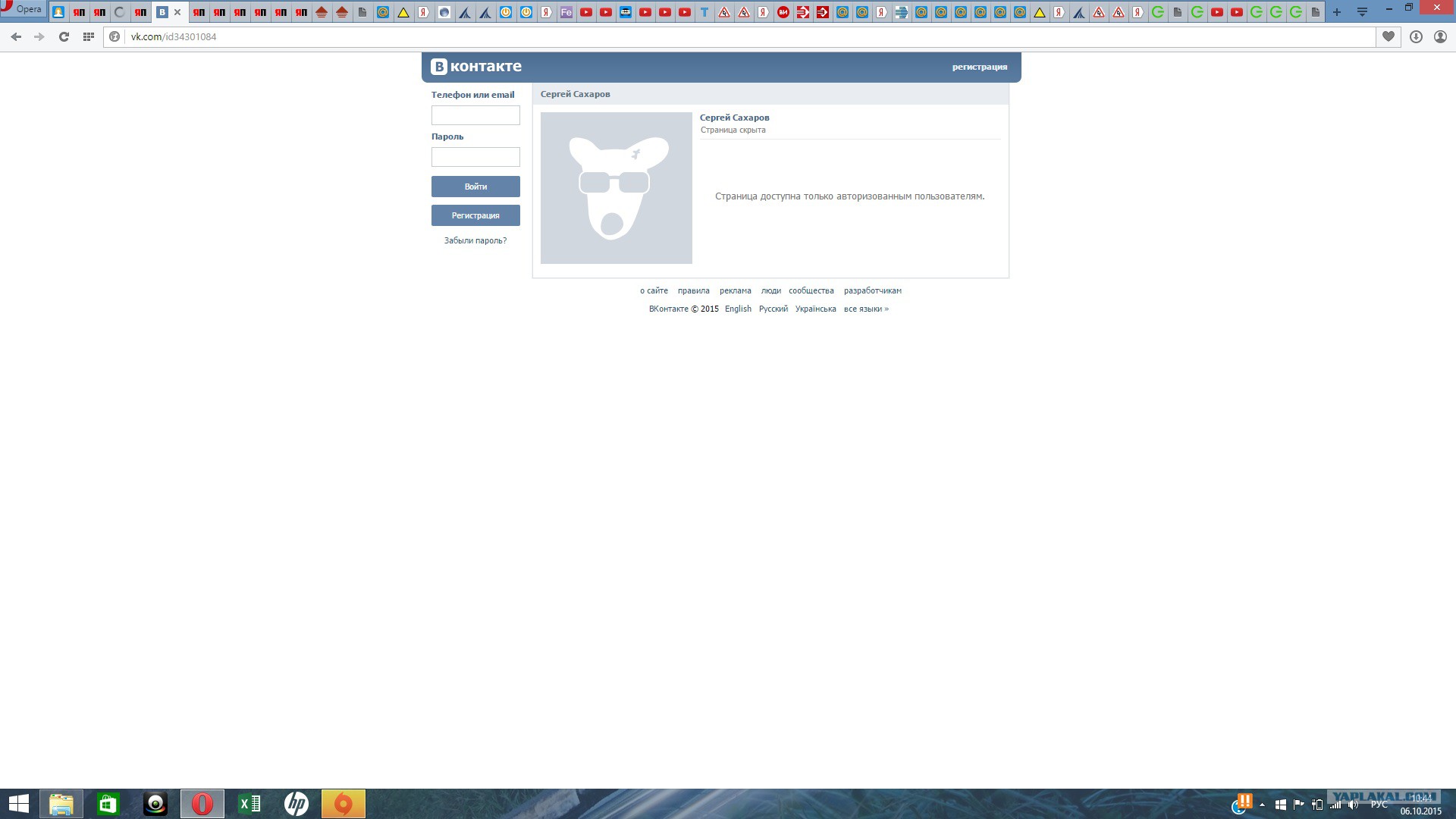
Task: Change input language from РУС
Action: [1379, 805]
